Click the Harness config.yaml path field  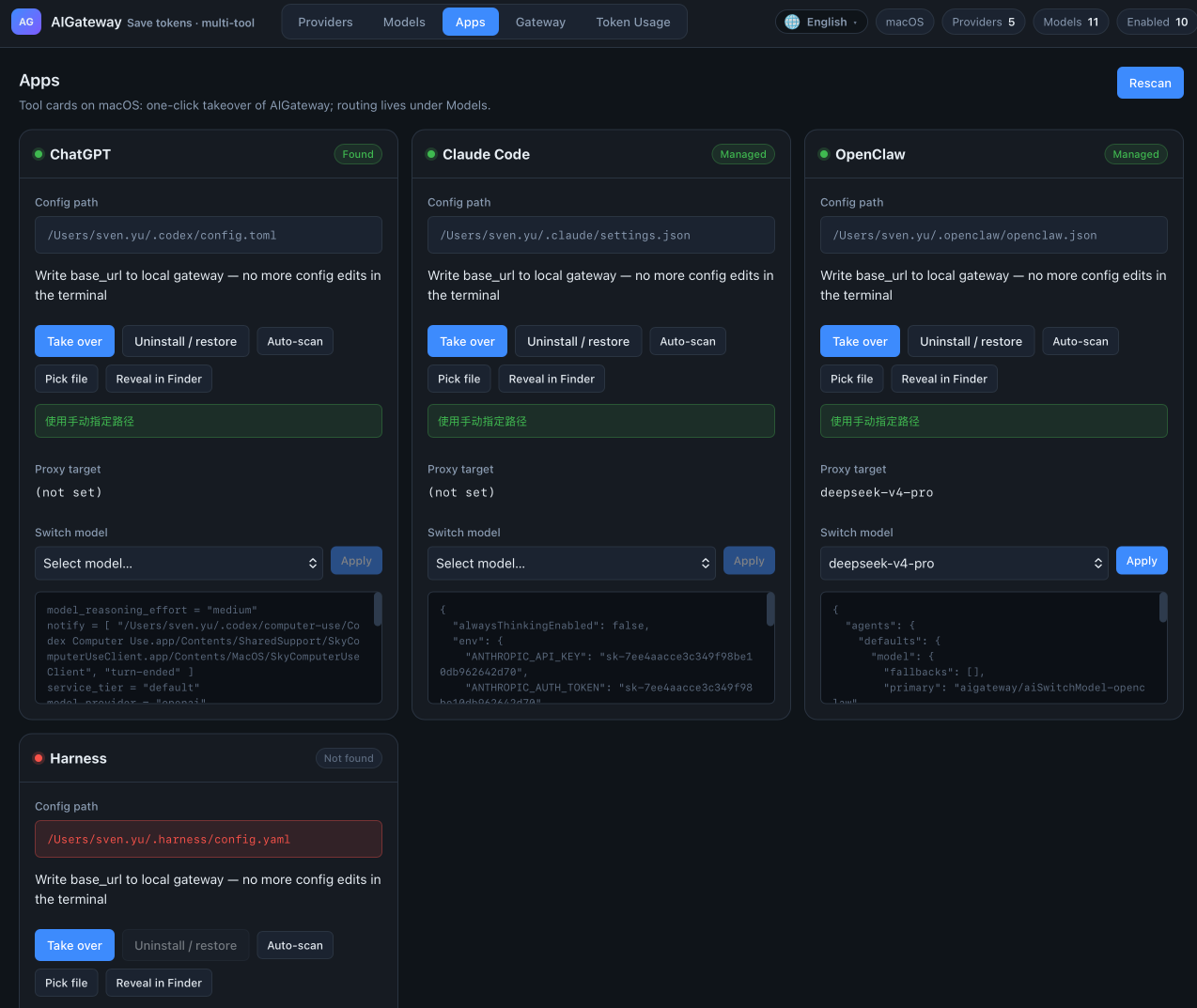point(209,839)
